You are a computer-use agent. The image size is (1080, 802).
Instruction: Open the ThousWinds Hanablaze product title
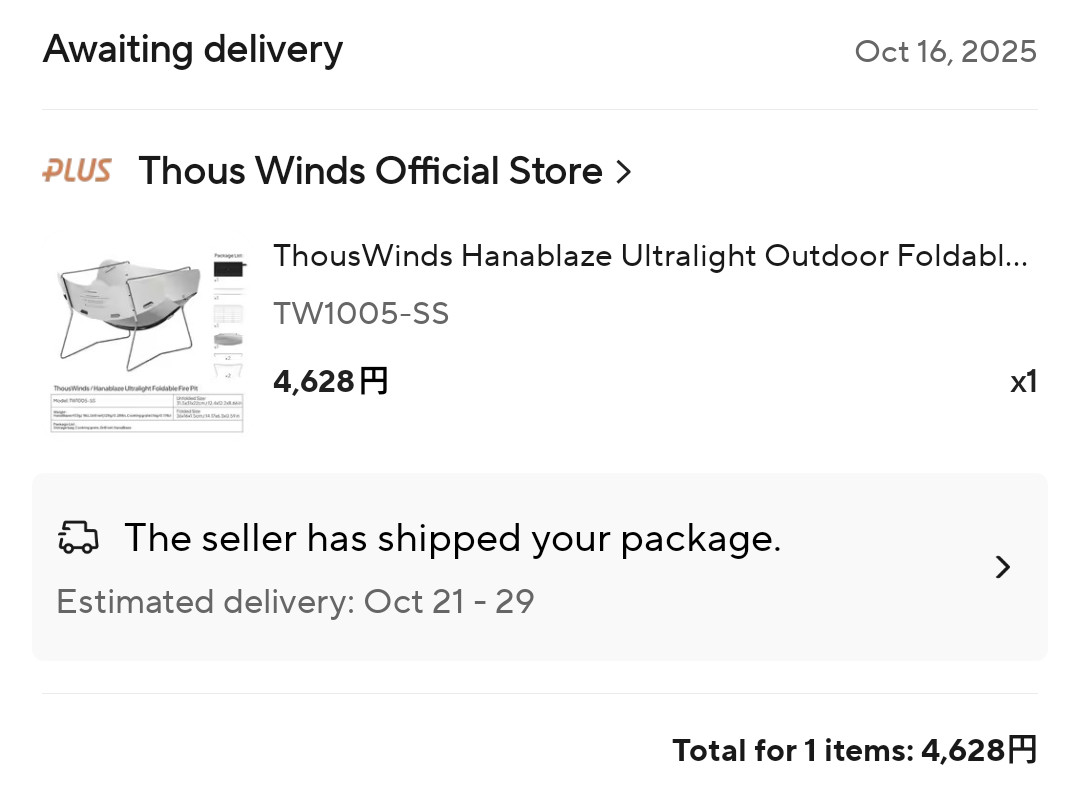coord(650,256)
